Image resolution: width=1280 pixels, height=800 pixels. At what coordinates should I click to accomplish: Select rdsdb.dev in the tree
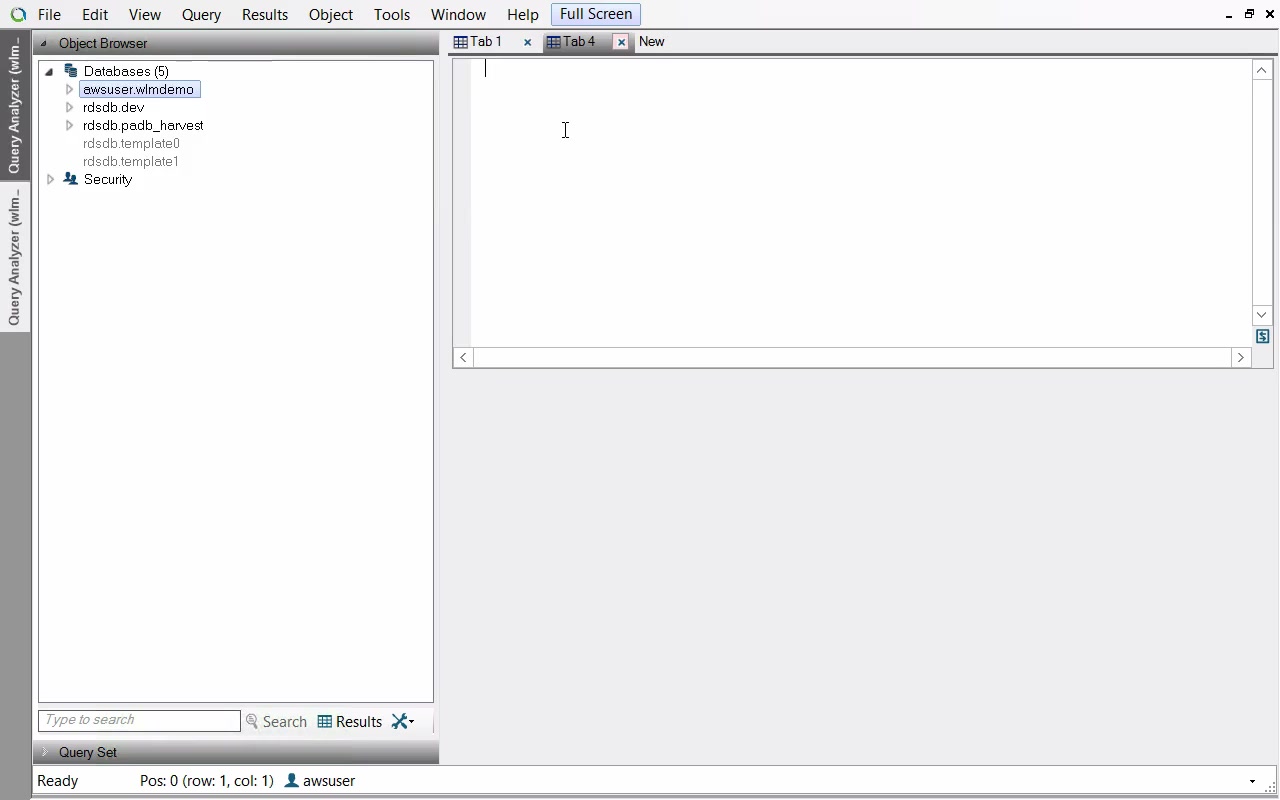114,107
